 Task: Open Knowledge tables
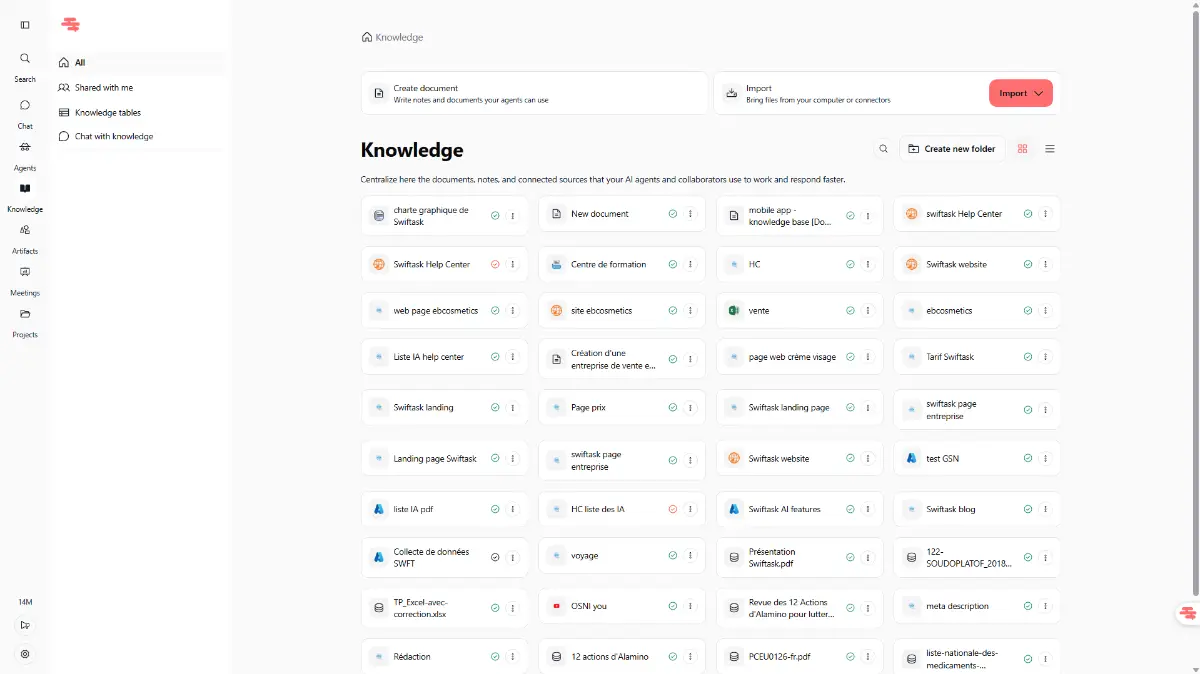pos(140,113)
